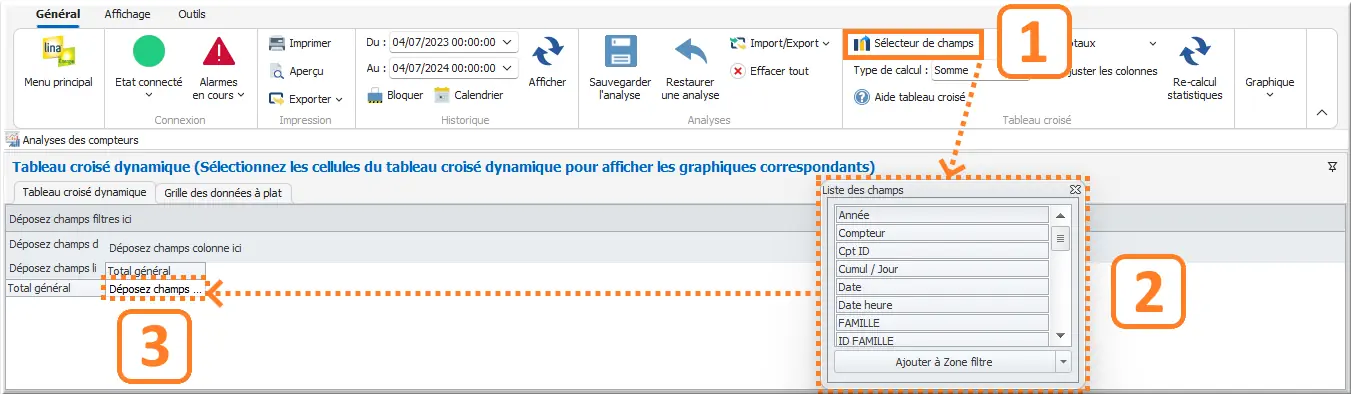Open the Du start date dropdown

[x=507, y=42]
